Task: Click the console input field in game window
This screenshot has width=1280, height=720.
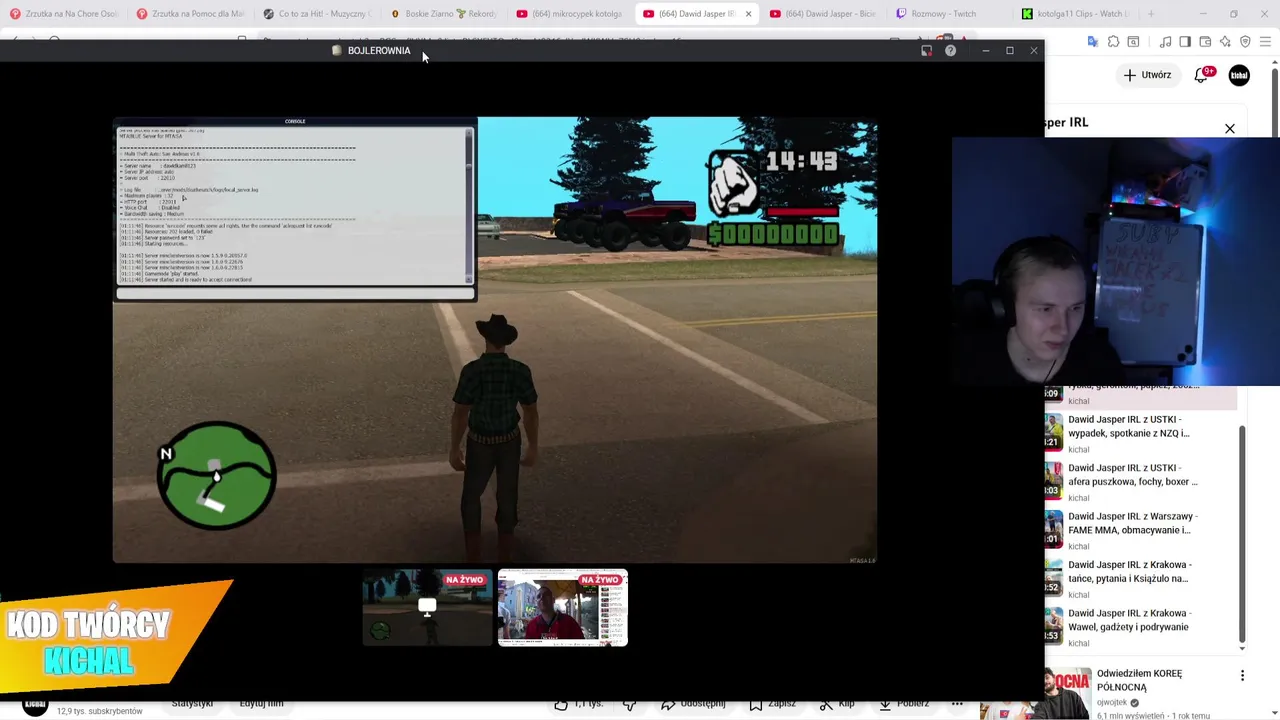Action: point(295,293)
